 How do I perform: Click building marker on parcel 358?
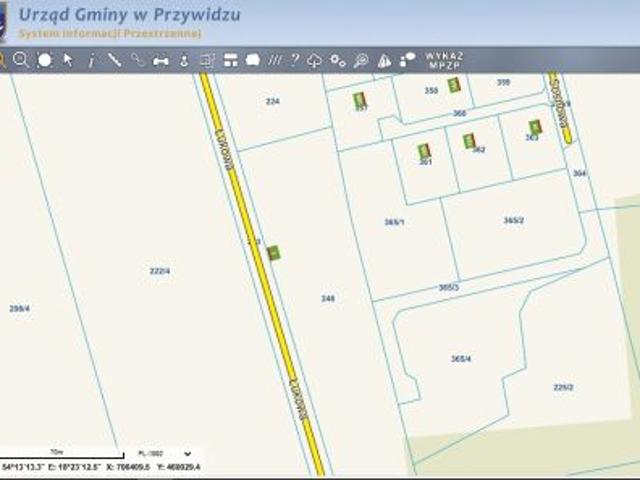[x=453, y=85]
